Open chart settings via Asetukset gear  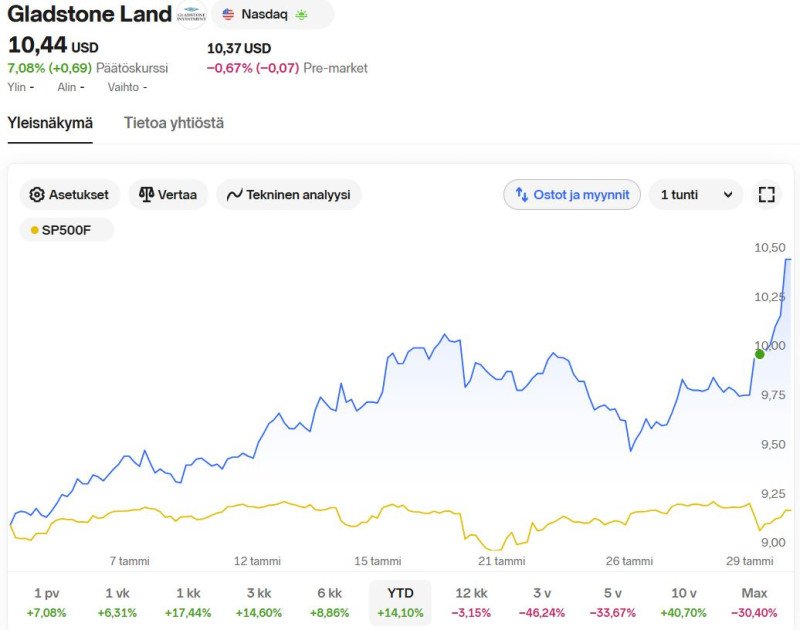(70, 194)
